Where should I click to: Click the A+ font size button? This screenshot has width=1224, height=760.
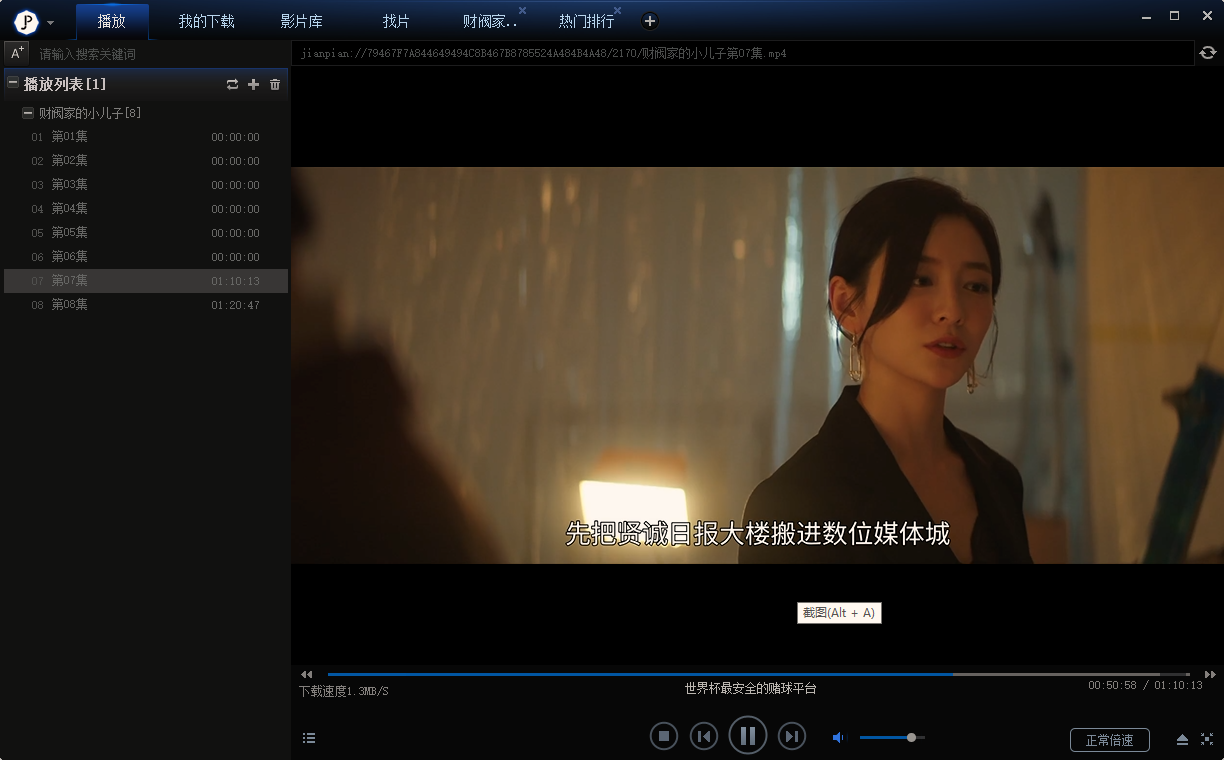click(17, 53)
